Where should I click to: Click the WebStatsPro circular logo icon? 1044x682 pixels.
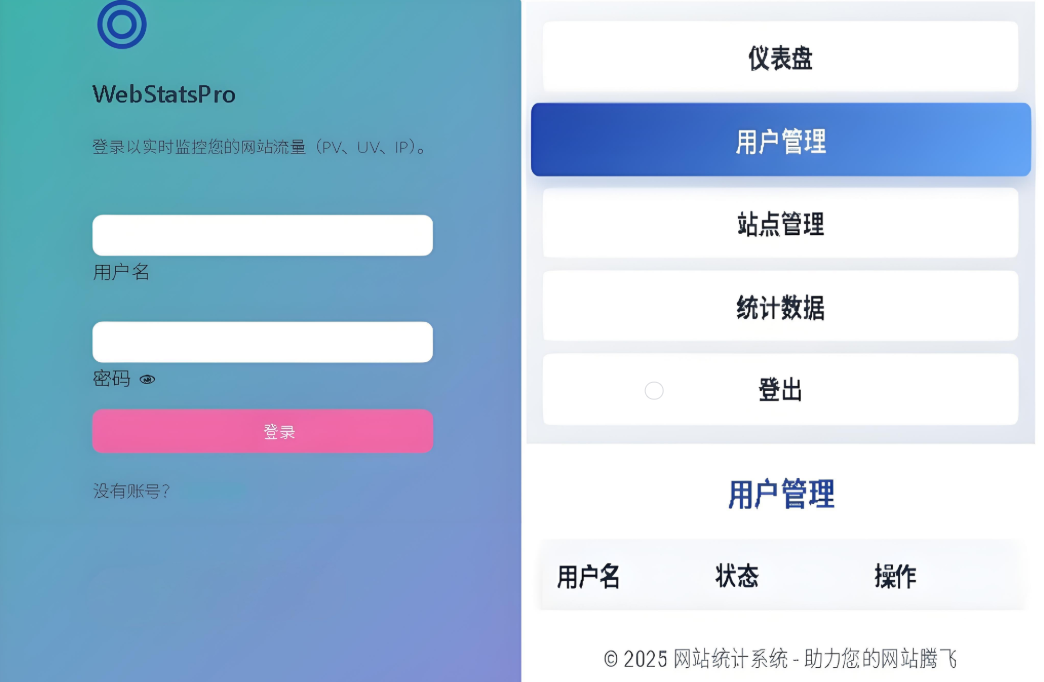pyautogui.click(x=122, y=24)
